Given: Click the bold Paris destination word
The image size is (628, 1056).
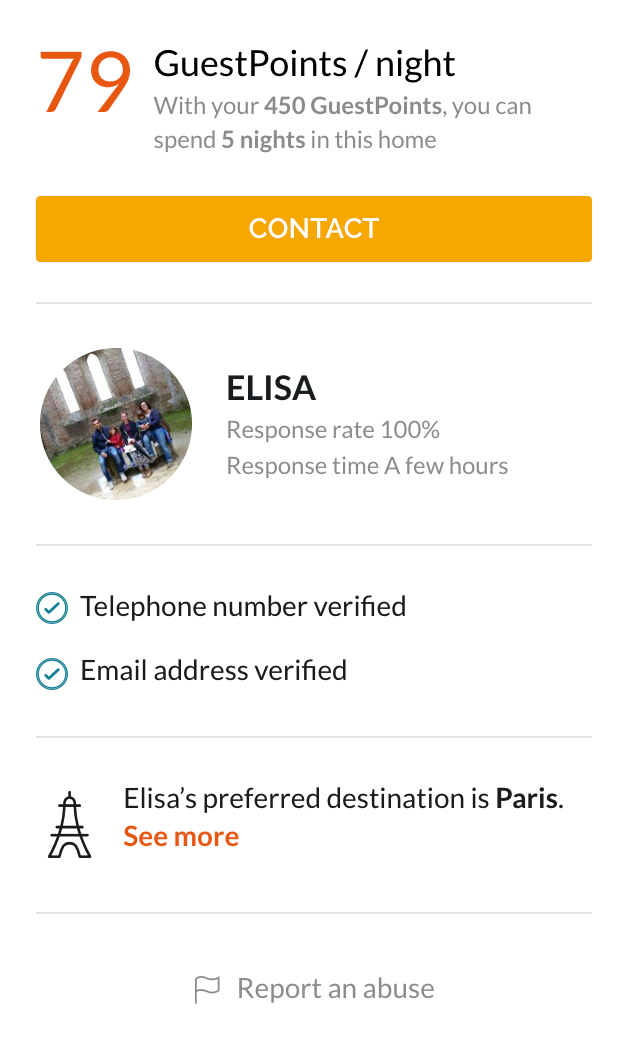Looking at the screenshot, I should click(526, 799).
